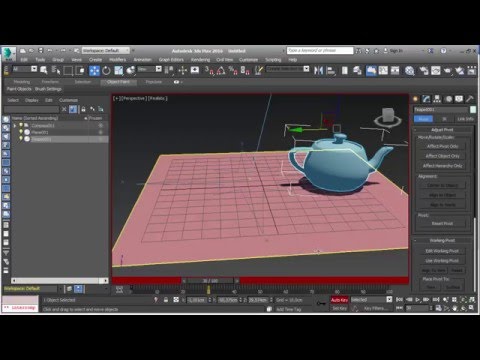
Task: Collapse the Working Pivot rollout
Action: 442,240
